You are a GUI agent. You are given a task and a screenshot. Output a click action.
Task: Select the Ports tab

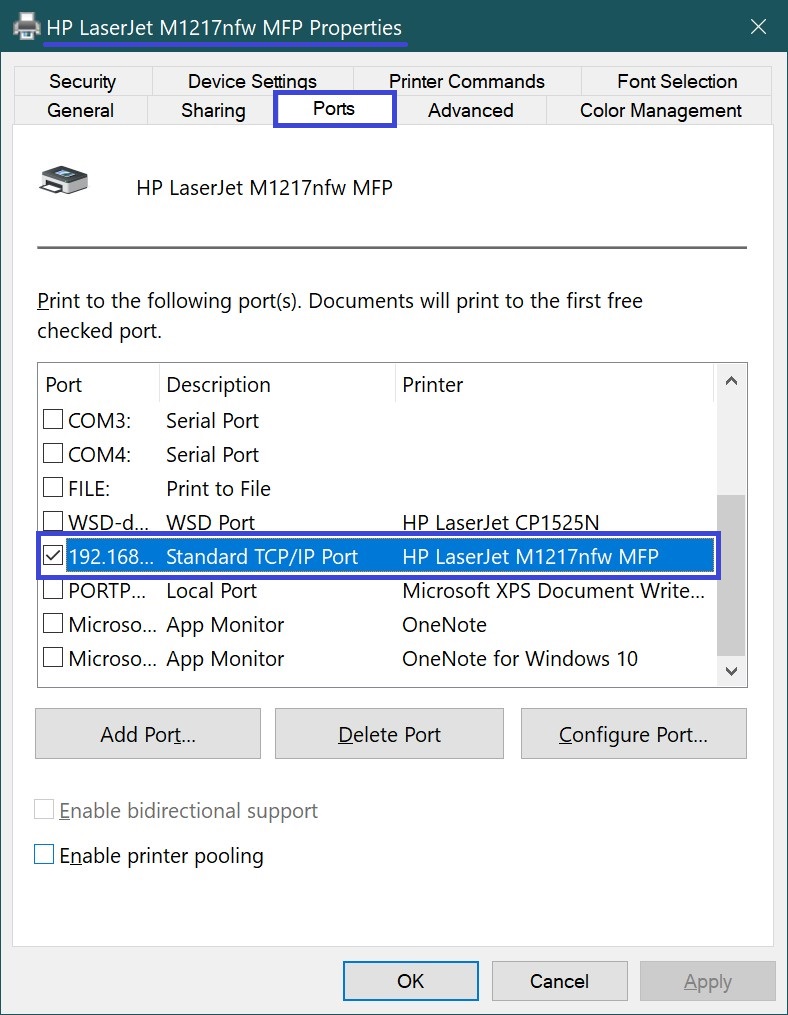point(334,109)
